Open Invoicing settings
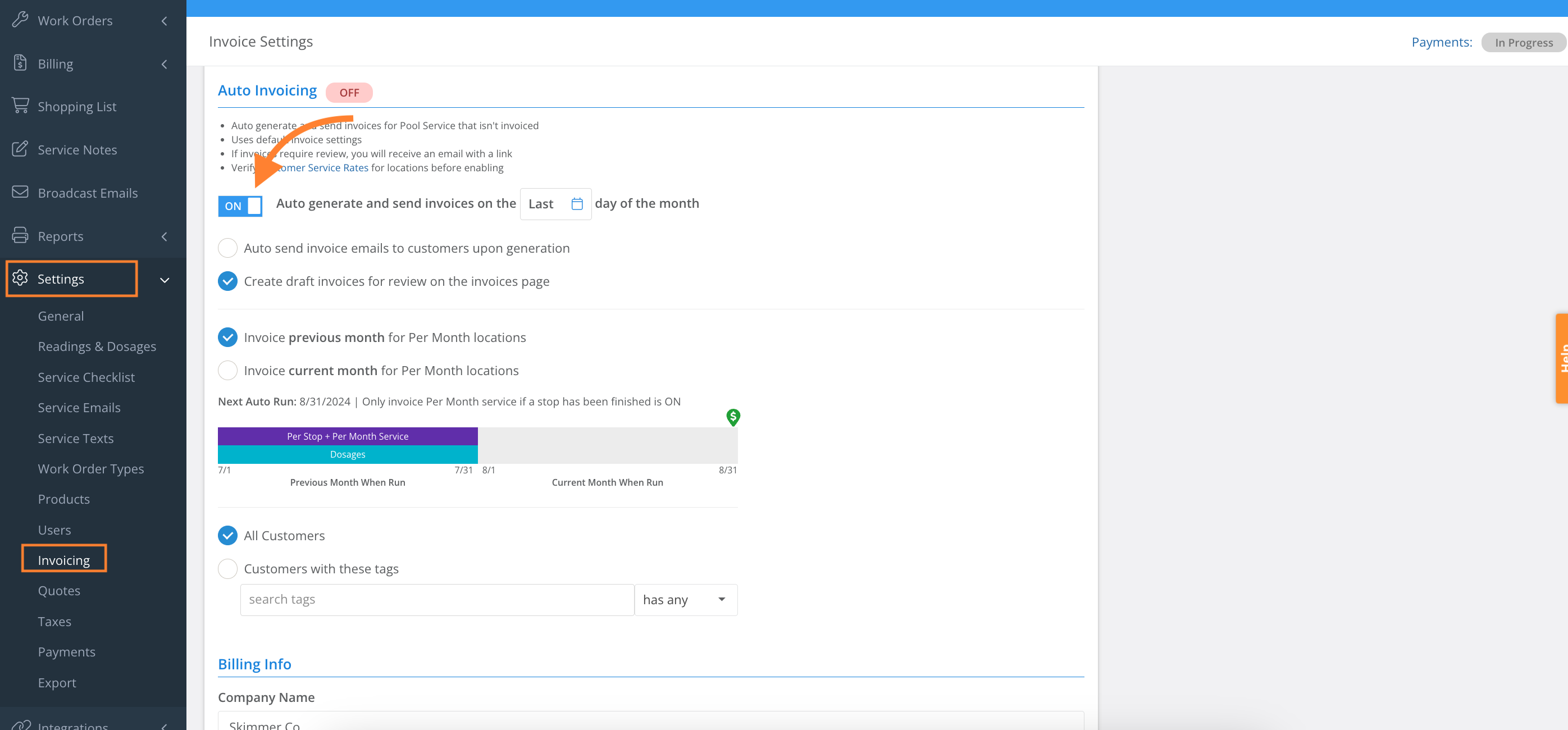 pyautogui.click(x=64, y=560)
